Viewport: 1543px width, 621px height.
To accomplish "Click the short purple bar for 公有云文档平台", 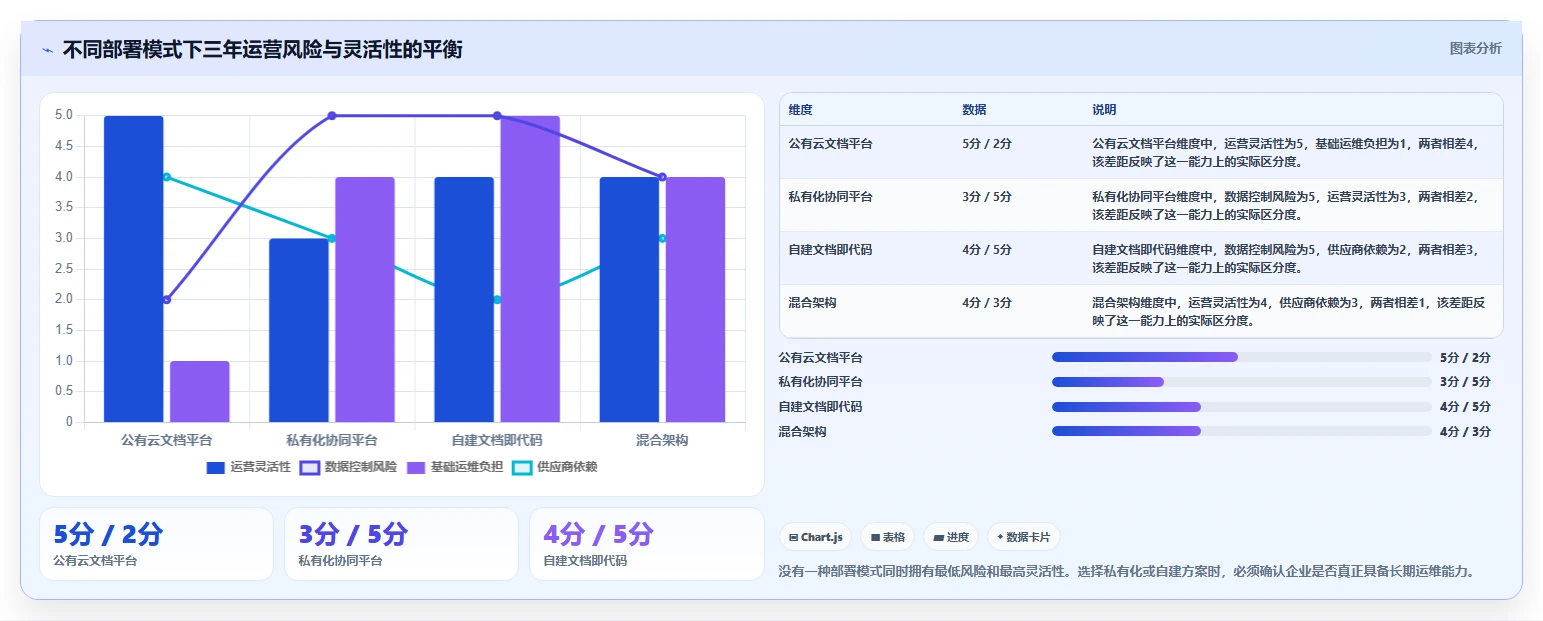I will (x=200, y=391).
